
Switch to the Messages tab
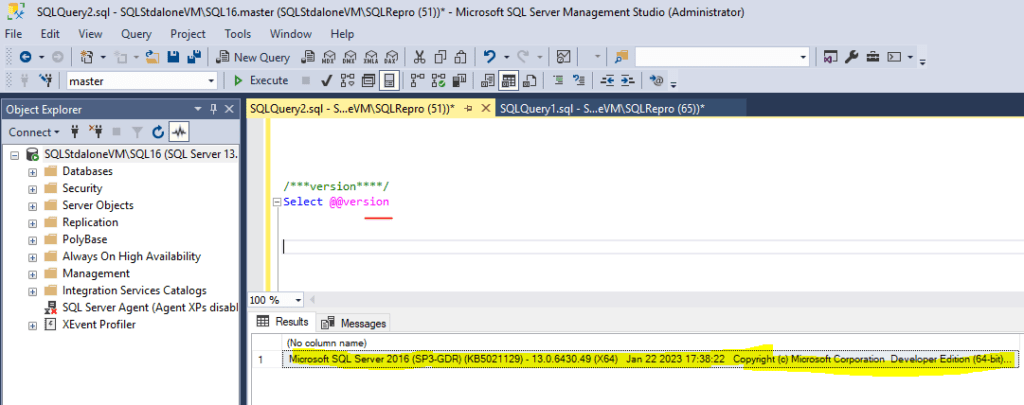point(356,323)
